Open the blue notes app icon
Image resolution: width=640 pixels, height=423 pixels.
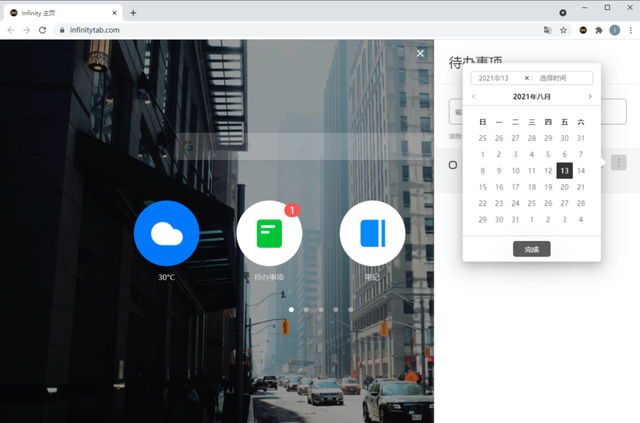[x=373, y=233]
